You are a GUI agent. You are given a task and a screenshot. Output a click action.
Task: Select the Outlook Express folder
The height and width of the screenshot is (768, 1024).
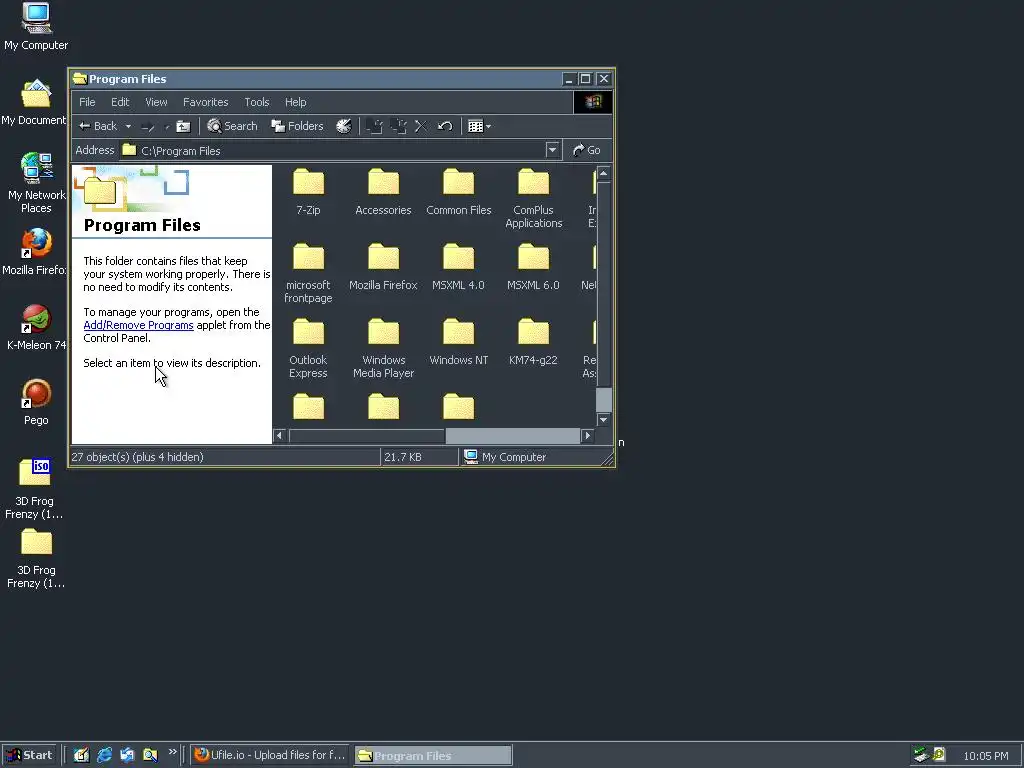pyautogui.click(x=308, y=348)
